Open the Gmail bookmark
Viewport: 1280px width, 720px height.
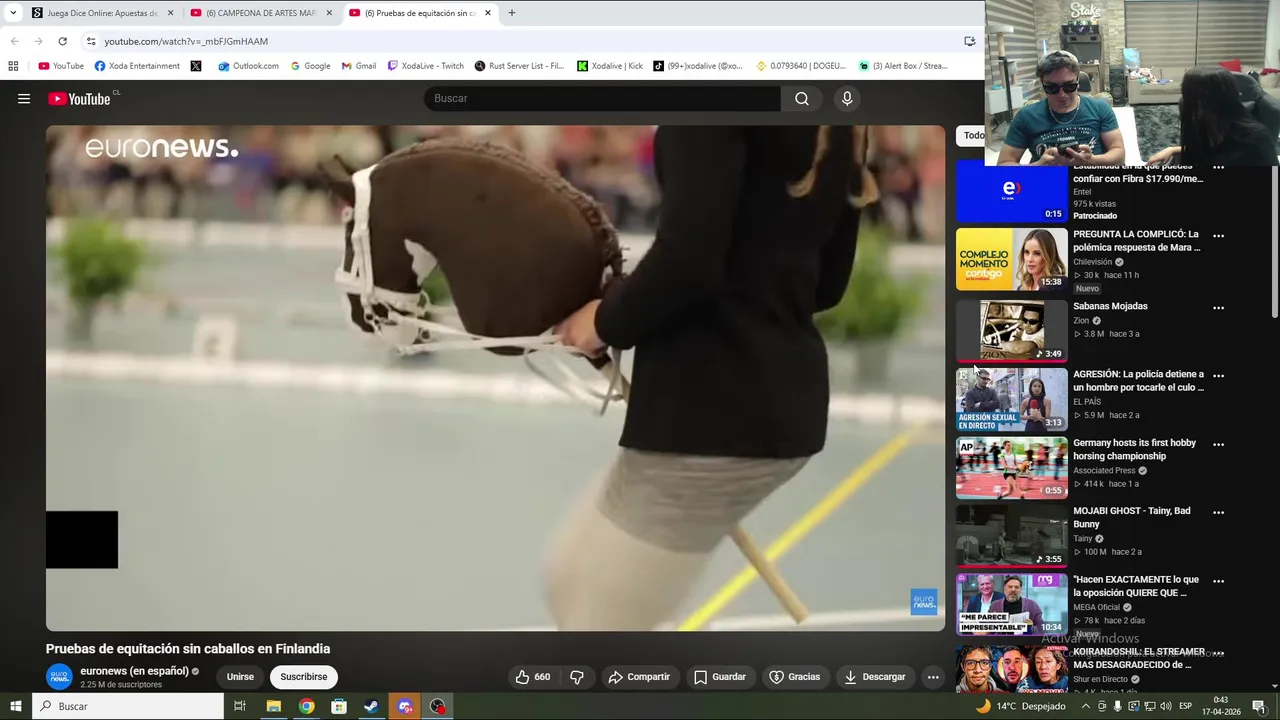pos(359,66)
